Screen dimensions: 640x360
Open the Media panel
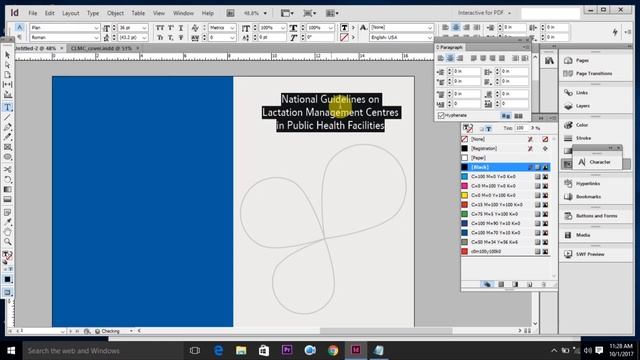click(582, 235)
